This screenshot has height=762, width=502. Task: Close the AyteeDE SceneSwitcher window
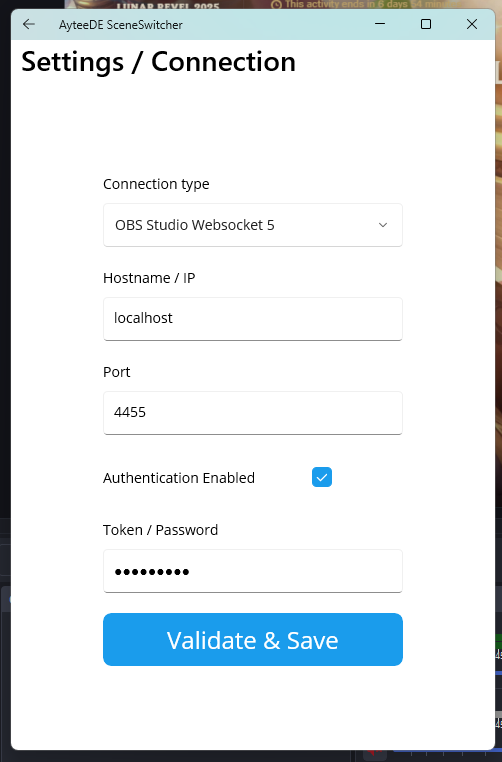point(472,24)
